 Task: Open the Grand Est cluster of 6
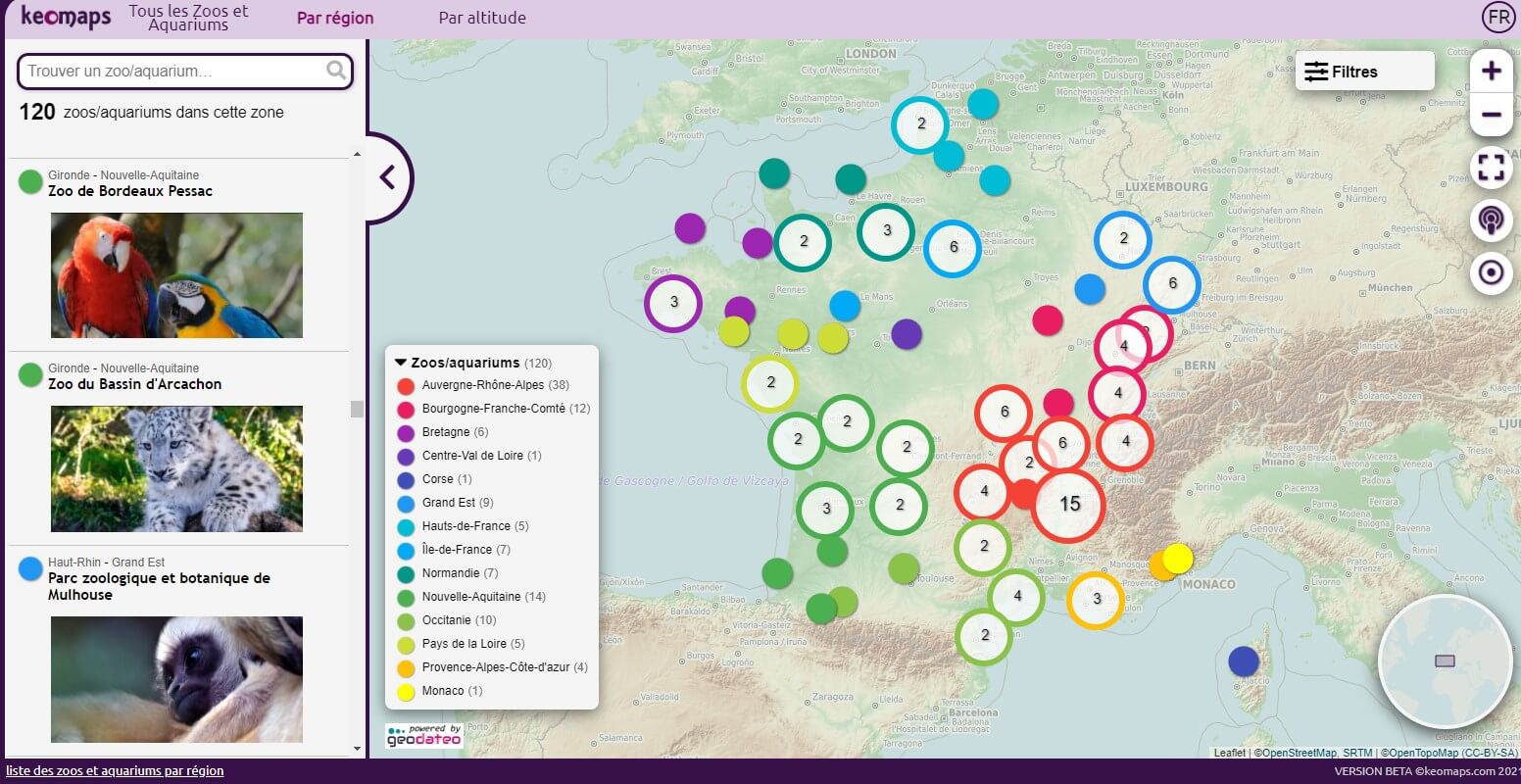1172,283
